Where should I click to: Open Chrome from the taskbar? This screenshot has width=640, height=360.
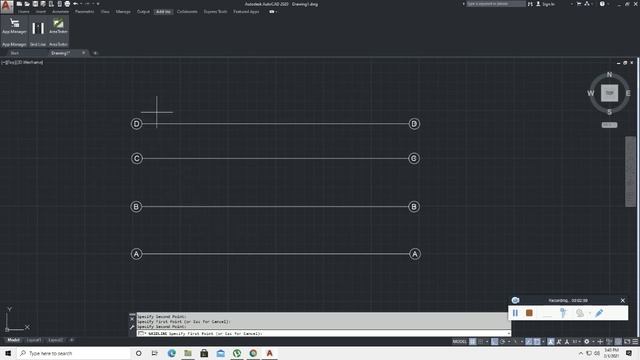253,353
